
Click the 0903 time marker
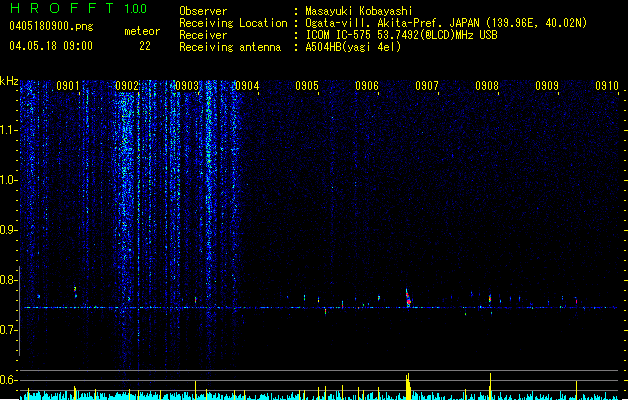click(x=187, y=86)
